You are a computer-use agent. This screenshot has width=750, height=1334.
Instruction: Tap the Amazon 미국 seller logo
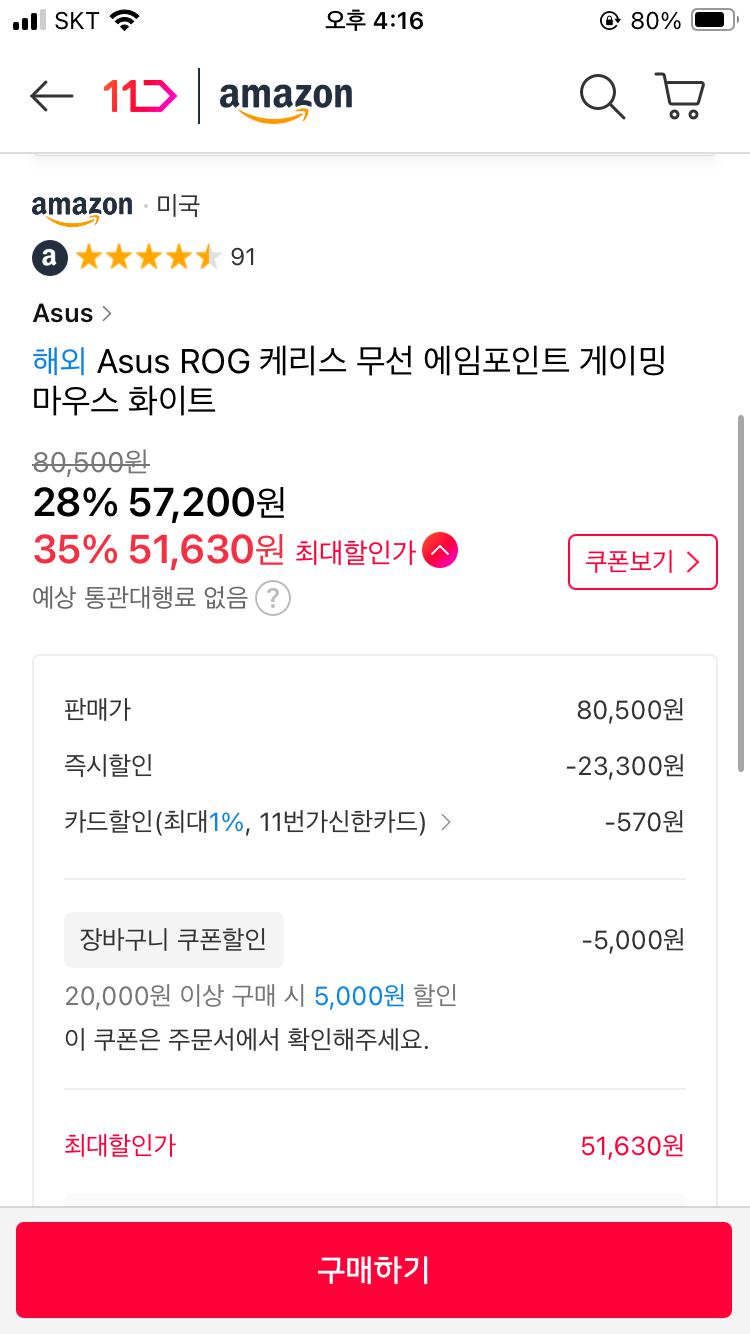(x=82, y=207)
